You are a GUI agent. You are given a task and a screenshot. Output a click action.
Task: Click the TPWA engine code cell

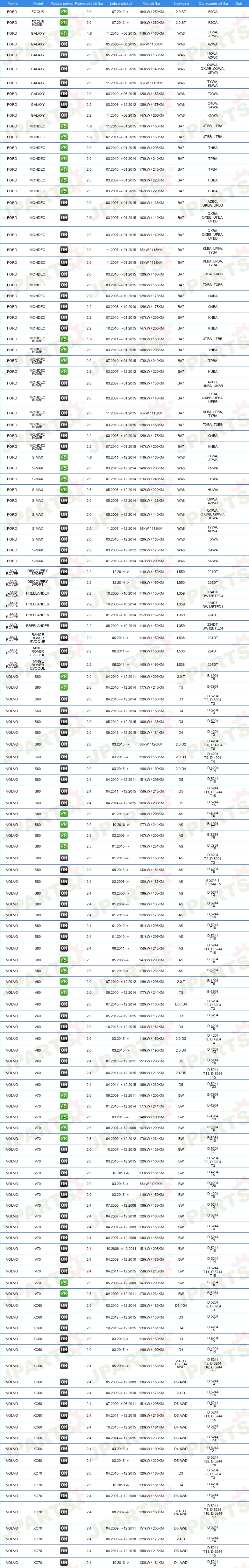[x=212, y=478]
